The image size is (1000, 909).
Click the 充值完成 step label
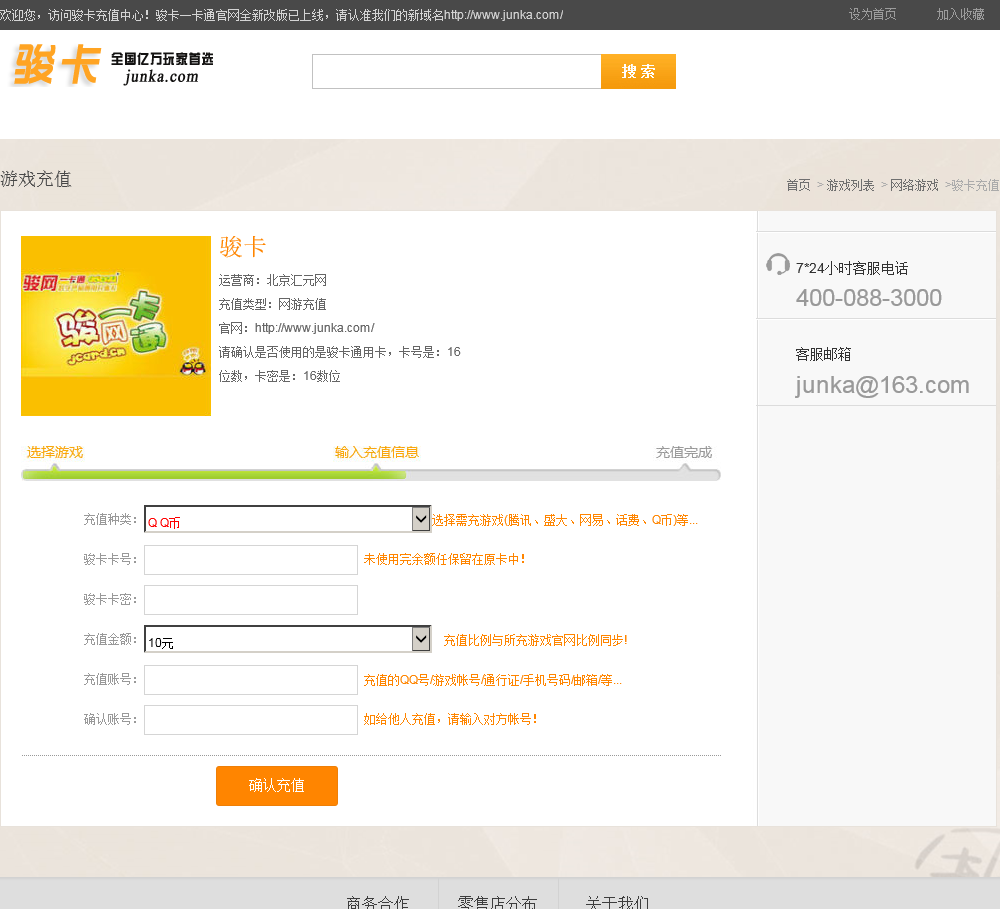click(684, 452)
